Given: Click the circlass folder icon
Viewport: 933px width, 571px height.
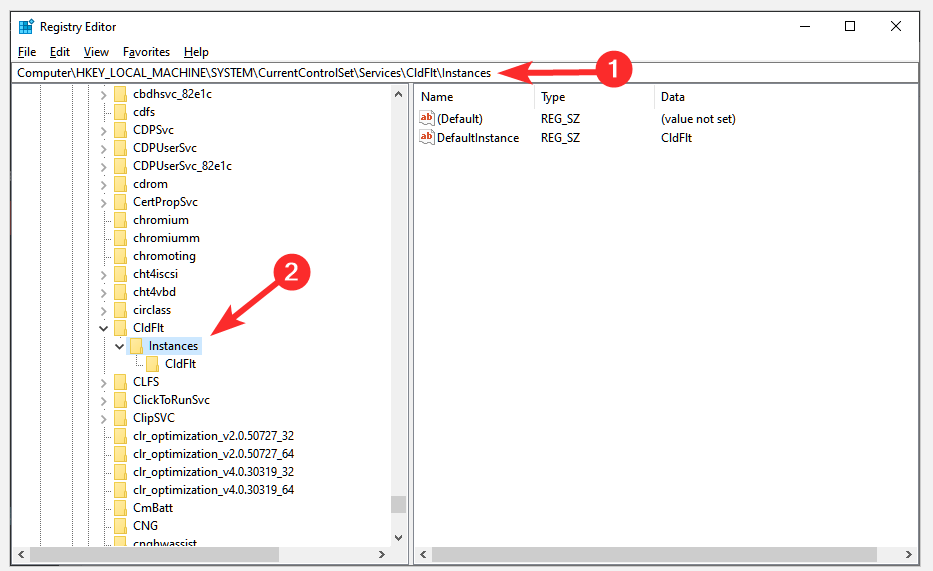Looking at the screenshot, I should click(x=120, y=310).
